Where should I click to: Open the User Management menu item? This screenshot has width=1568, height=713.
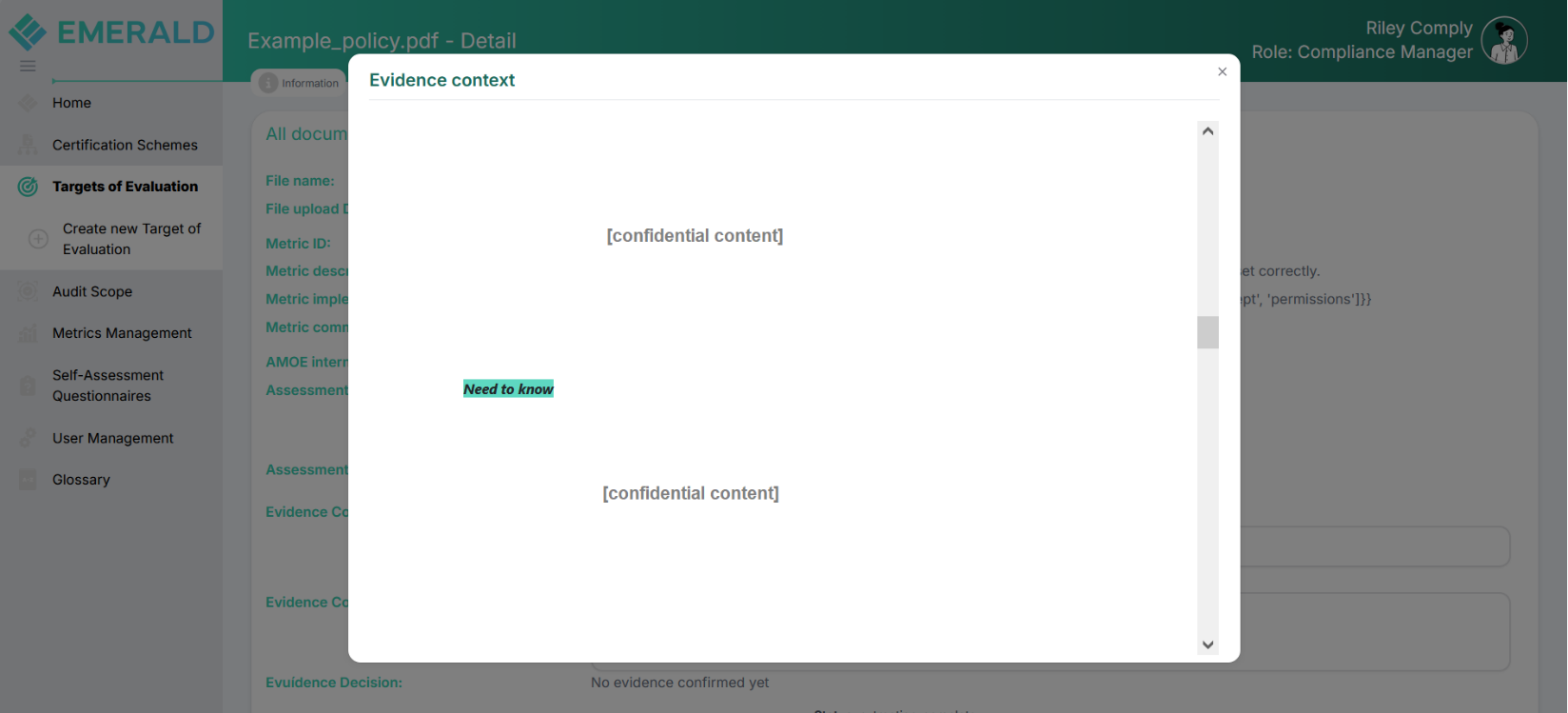[113, 438]
